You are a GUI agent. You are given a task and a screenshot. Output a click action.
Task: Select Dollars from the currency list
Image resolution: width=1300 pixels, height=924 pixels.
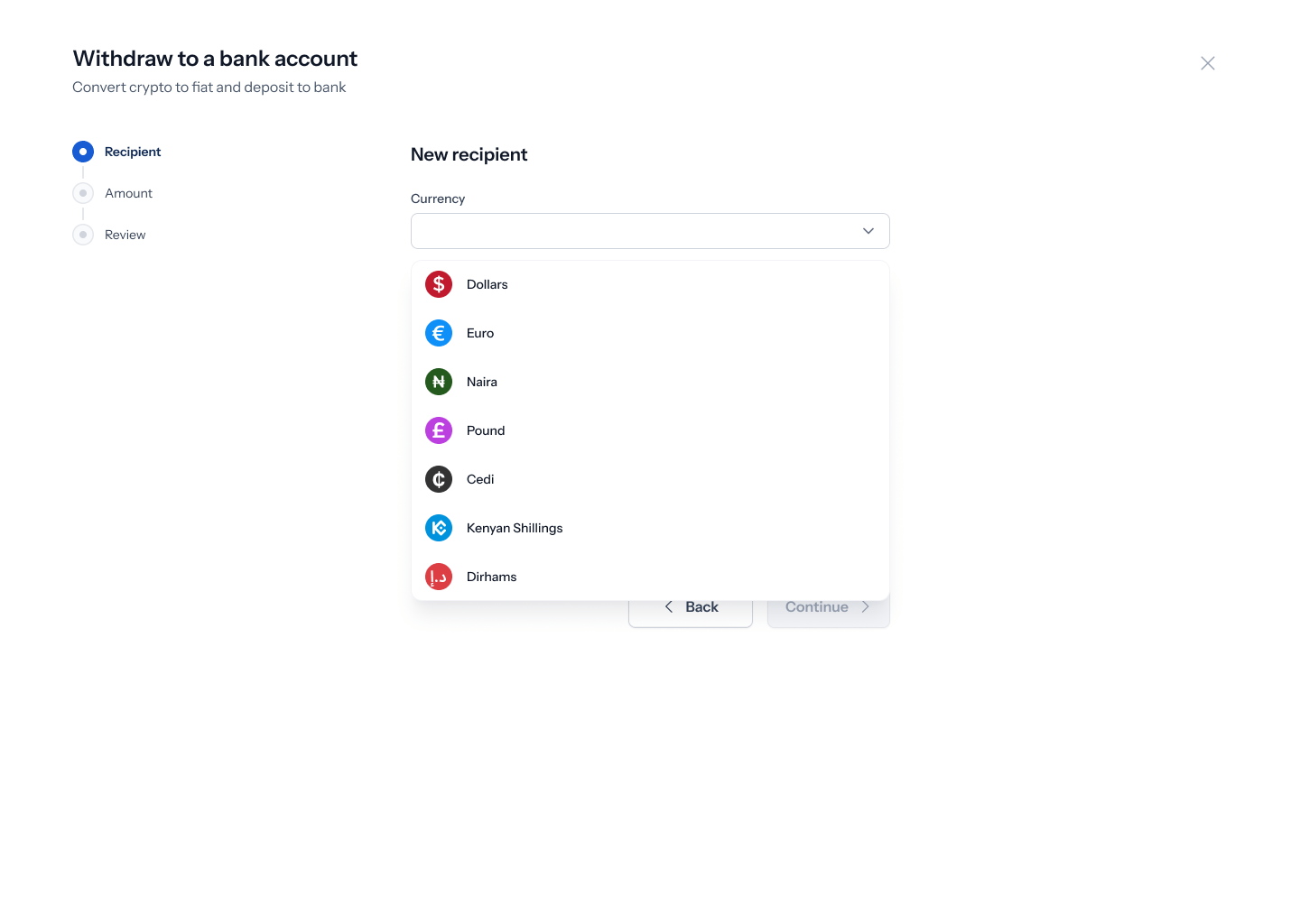[650, 284]
